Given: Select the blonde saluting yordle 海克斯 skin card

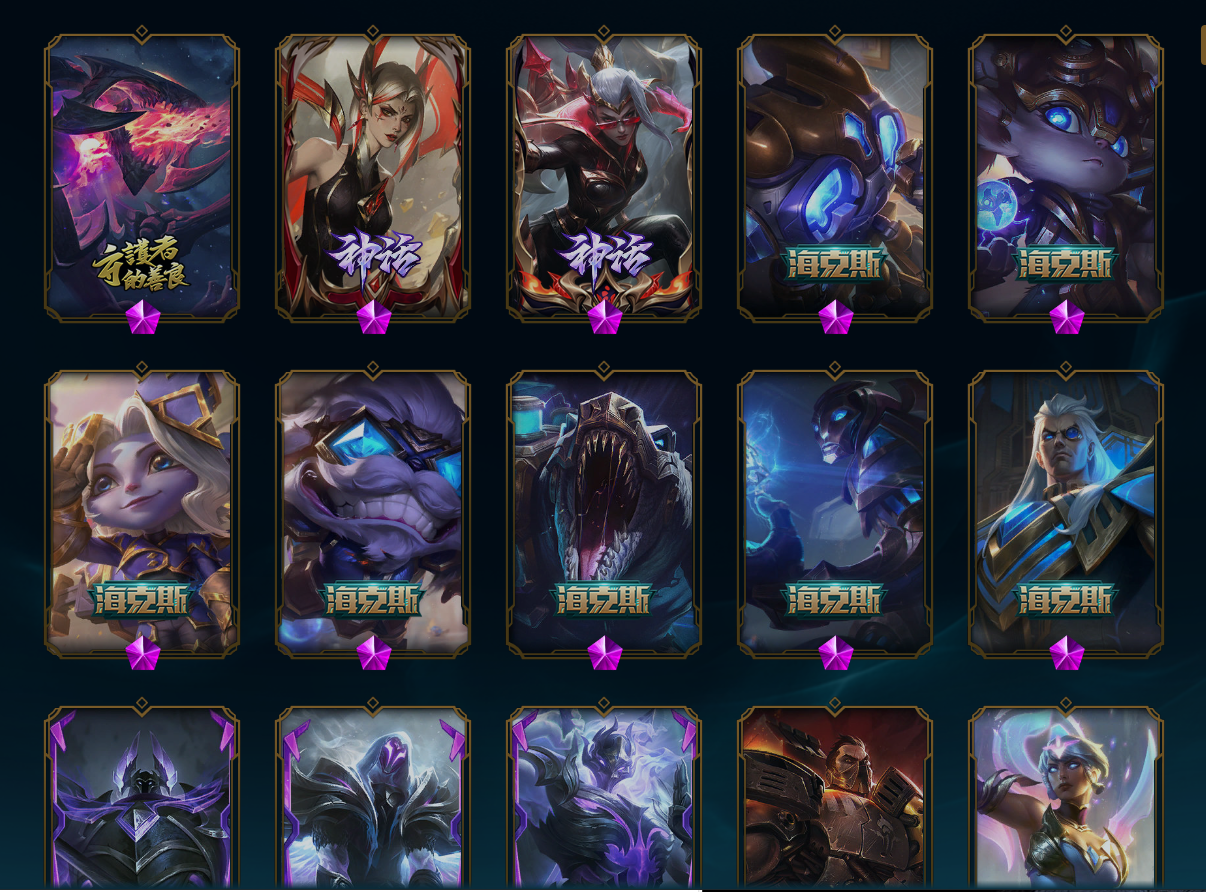Looking at the screenshot, I should (142, 512).
